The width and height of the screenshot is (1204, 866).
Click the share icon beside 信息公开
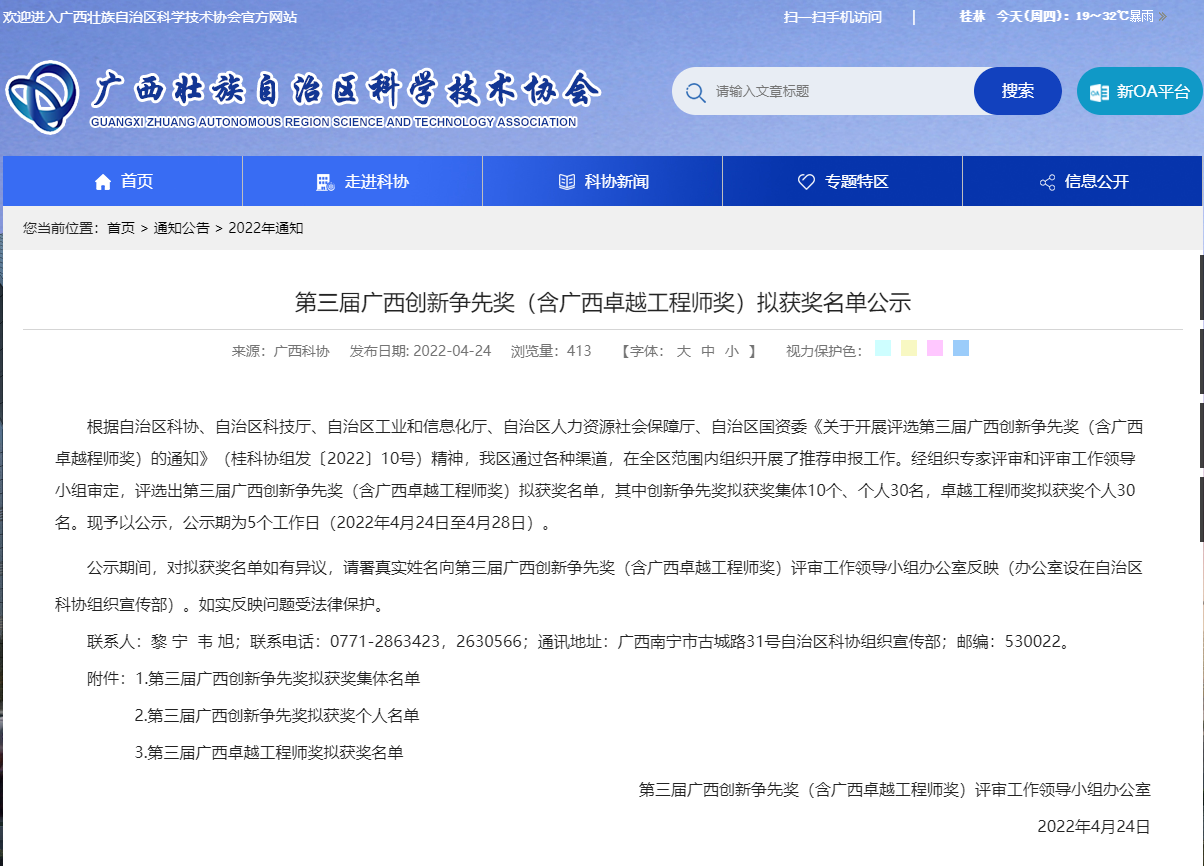[x=1047, y=182]
